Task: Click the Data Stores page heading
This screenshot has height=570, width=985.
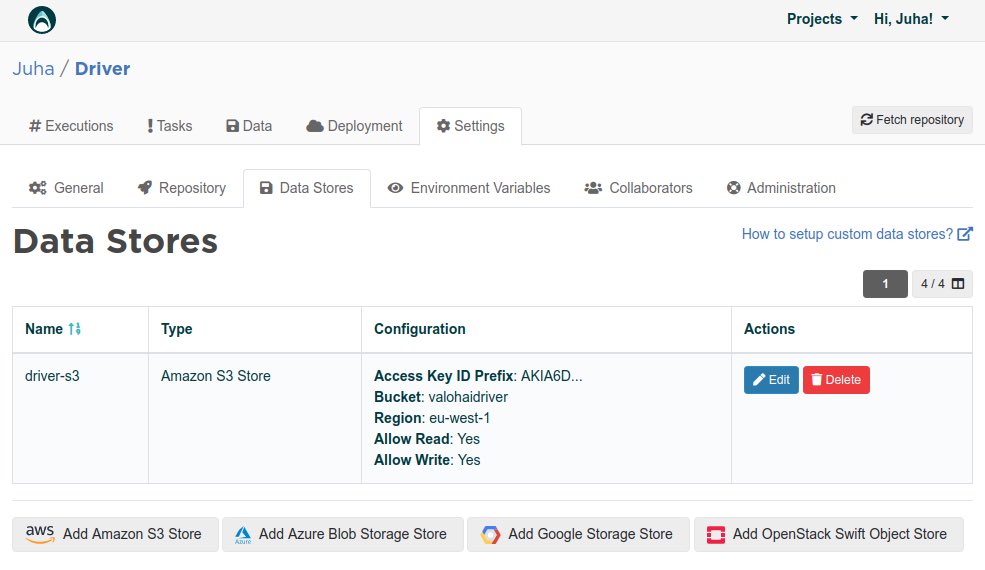Action: coord(116,241)
